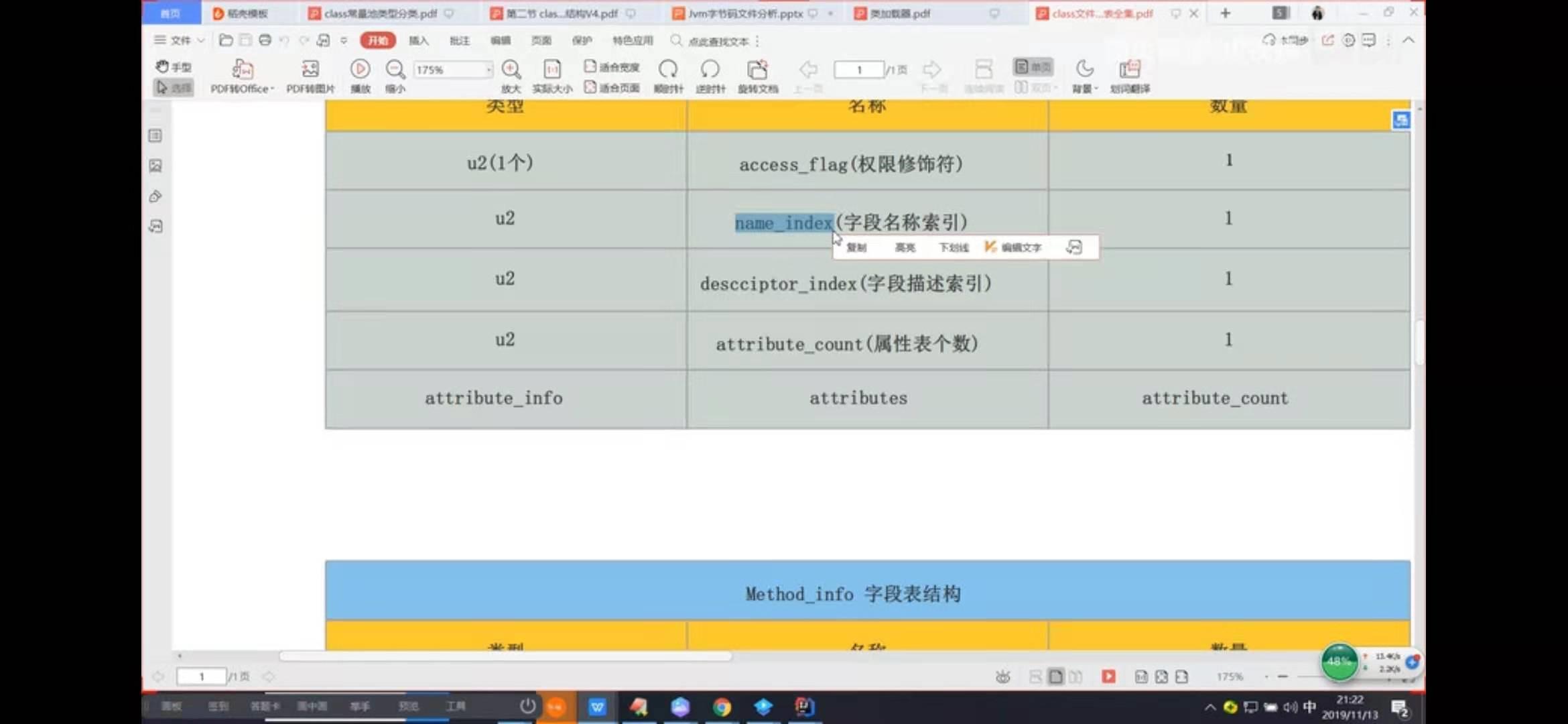Choose 复制 in the selection popup

pos(856,247)
